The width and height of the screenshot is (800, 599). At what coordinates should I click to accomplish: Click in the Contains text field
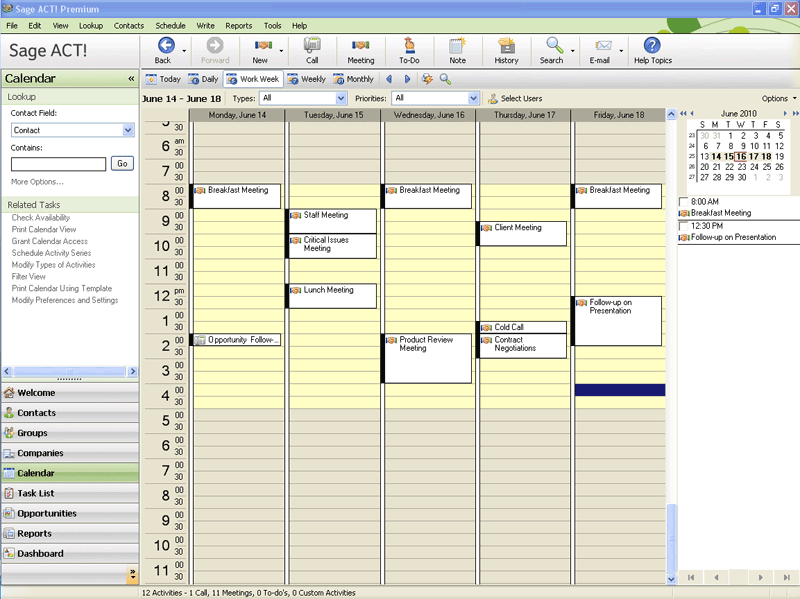(58, 163)
